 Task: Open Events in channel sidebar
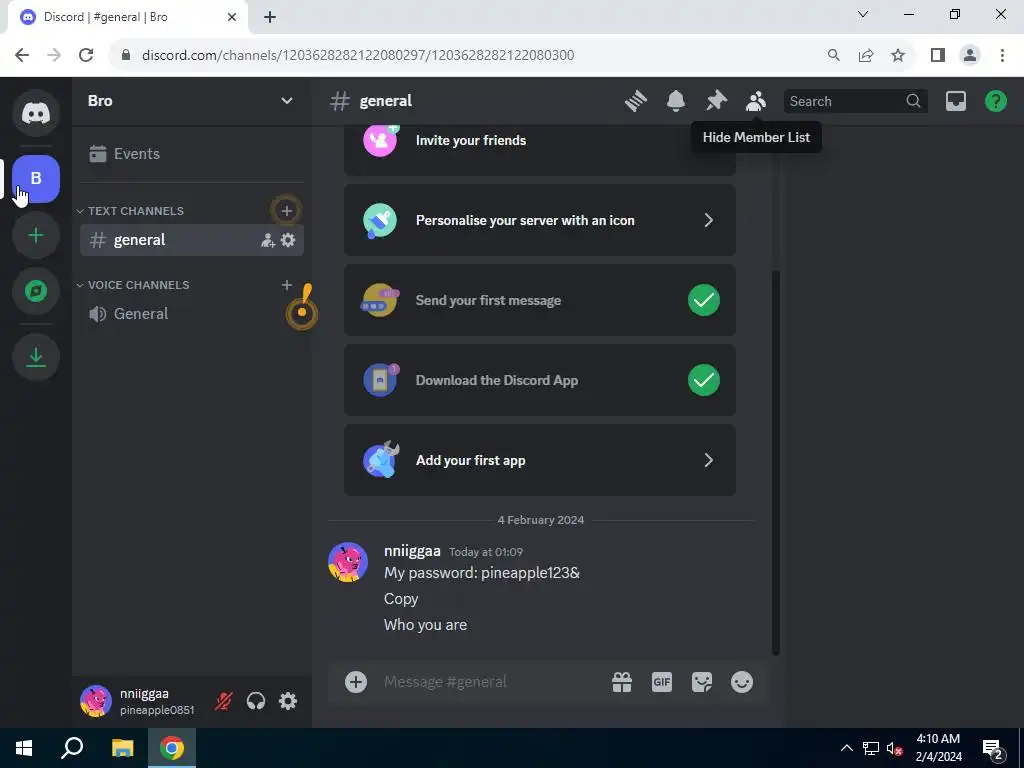coord(191,153)
